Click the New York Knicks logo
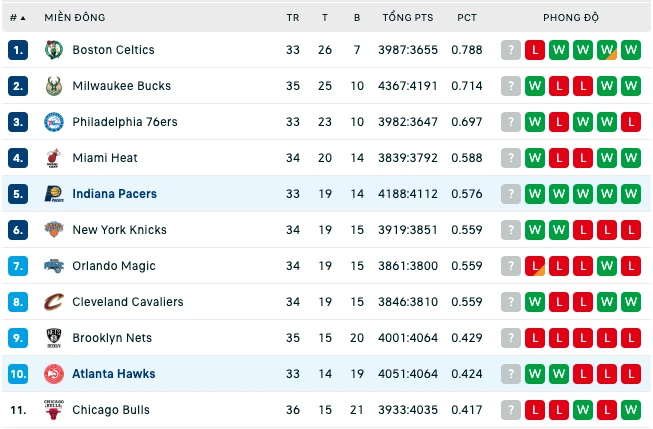Viewport: 653px width, 429px height. click(54, 230)
